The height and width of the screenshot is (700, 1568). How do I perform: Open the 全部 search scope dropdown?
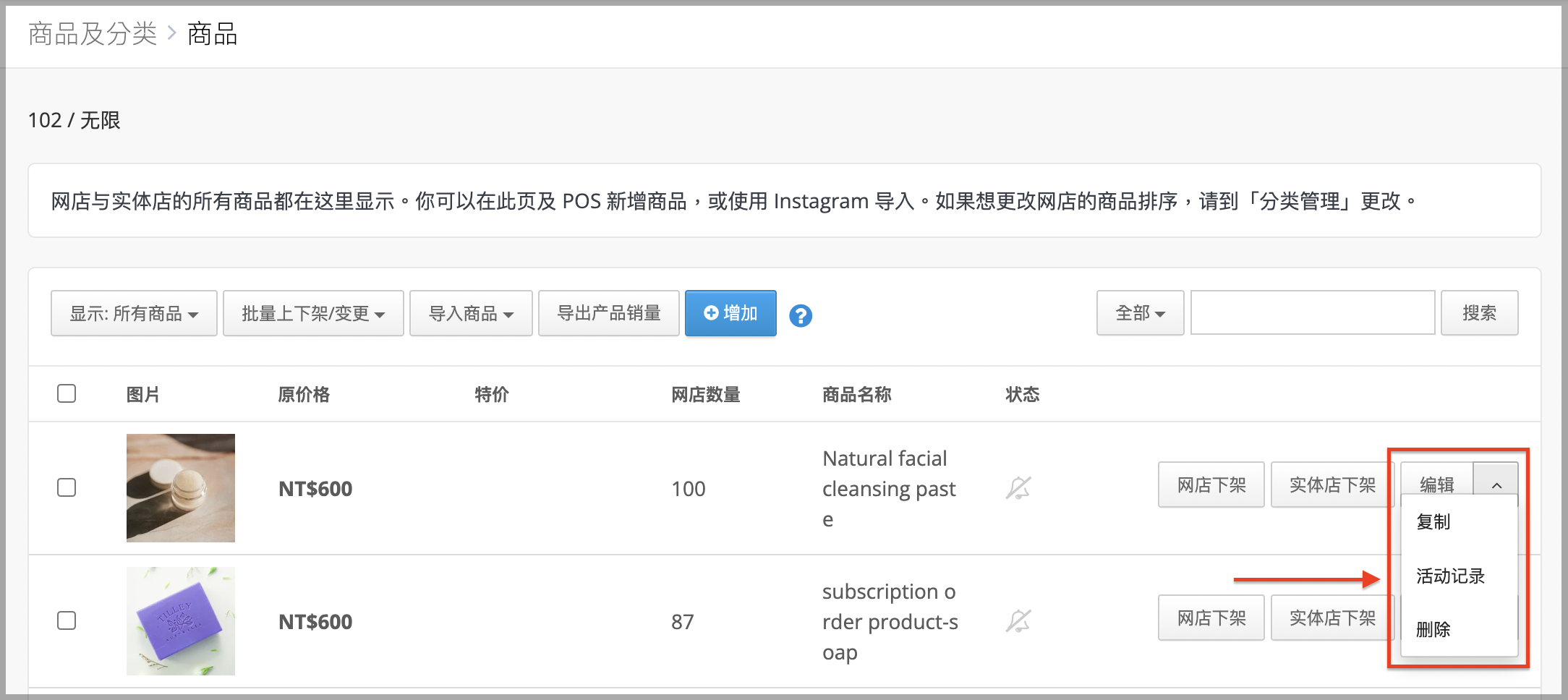(1140, 313)
